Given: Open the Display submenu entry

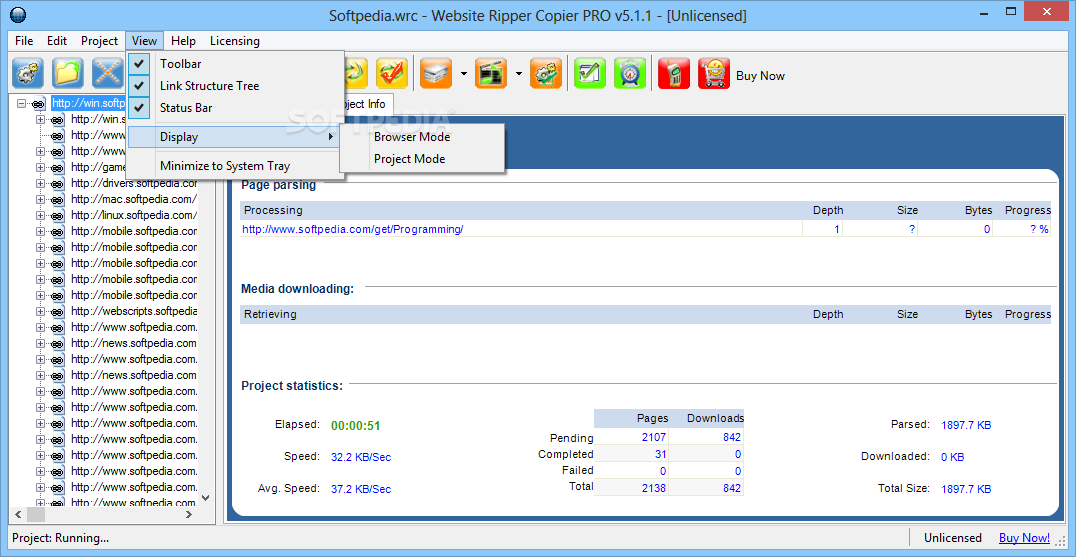Looking at the screenshot, I should point(235,137).
